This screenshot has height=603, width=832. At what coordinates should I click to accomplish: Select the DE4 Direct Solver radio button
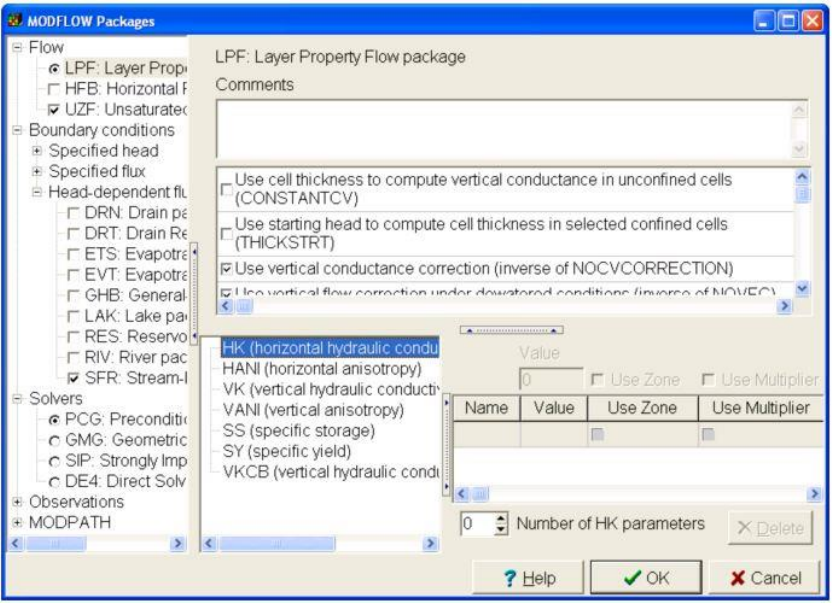pos(54,482)
